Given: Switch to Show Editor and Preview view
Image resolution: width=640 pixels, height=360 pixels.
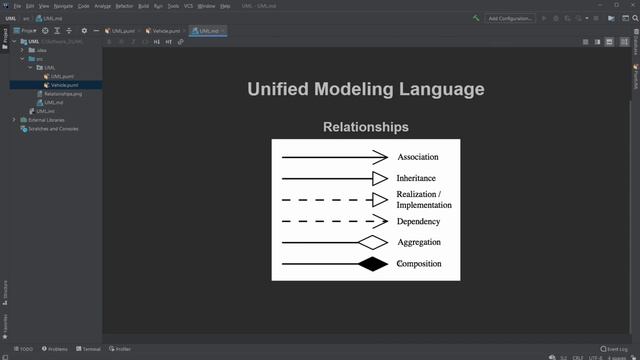Looking at the screenshot, I should click(x=597, y=42).
